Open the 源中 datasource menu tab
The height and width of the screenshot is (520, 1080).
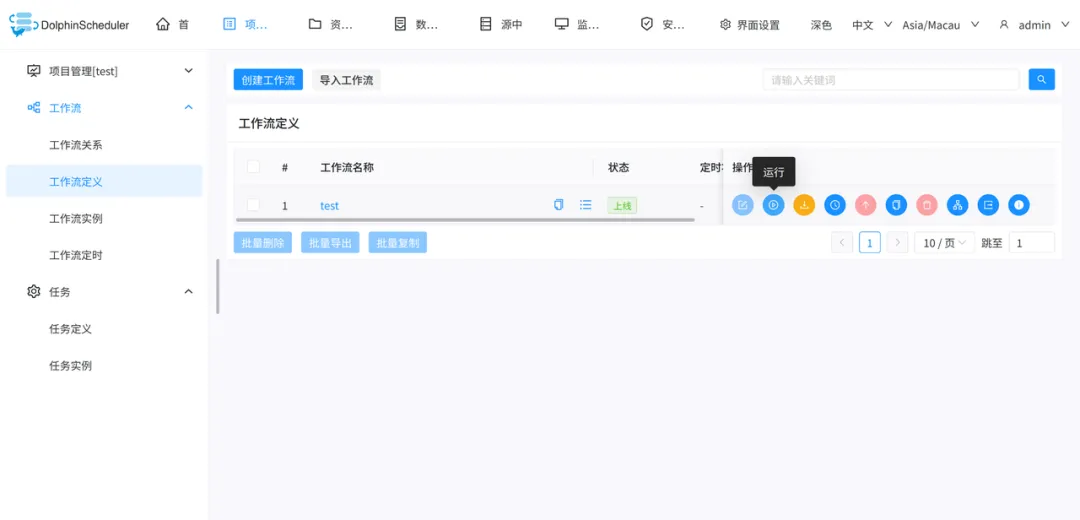coord(501,25)
